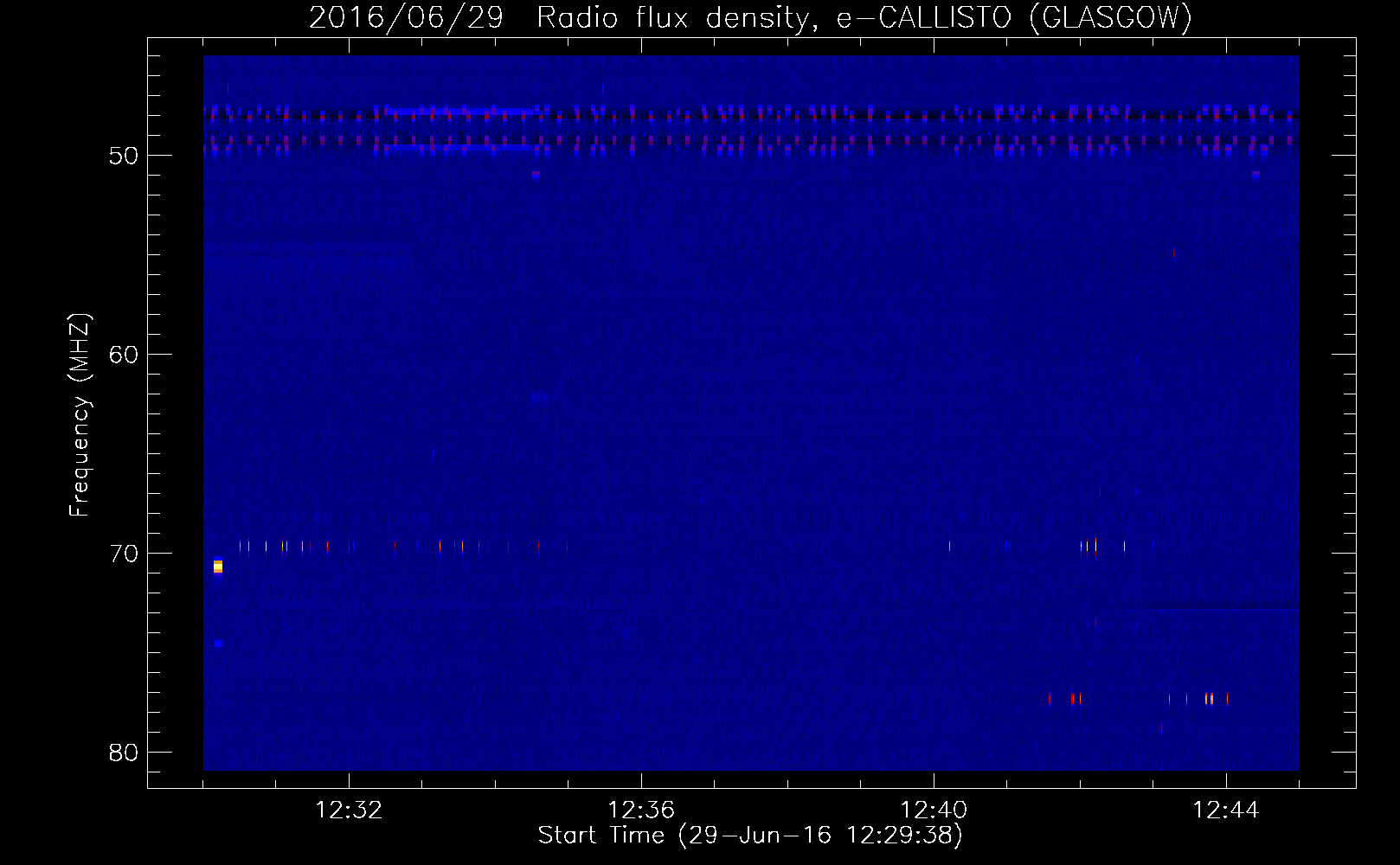
Task: Click the y-axis tick label '80'
Action: tap(124, 753)
